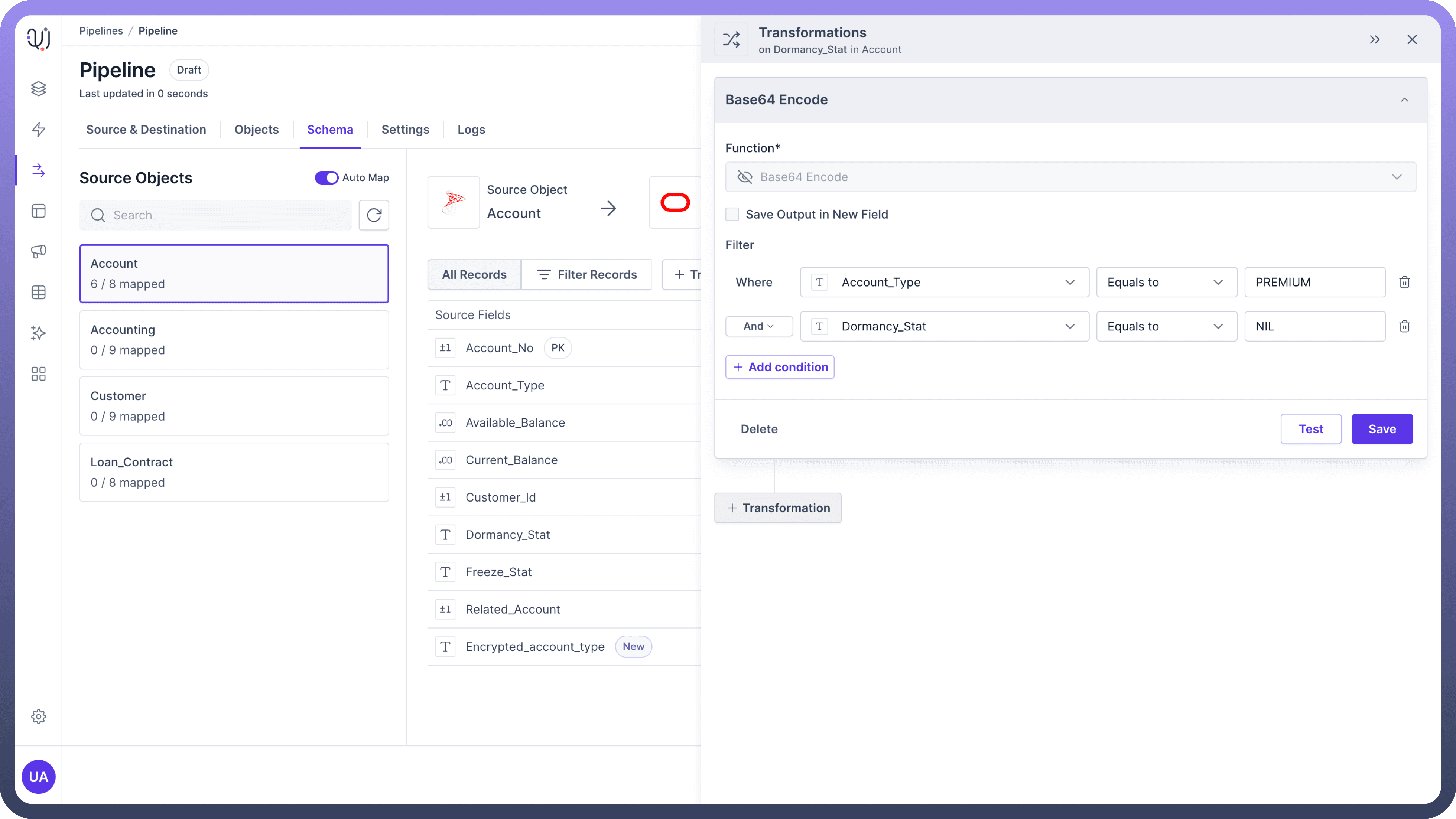Check Save Output in New Field
The height and width of the screenshot is (819, 1456).
click(732, 215)
